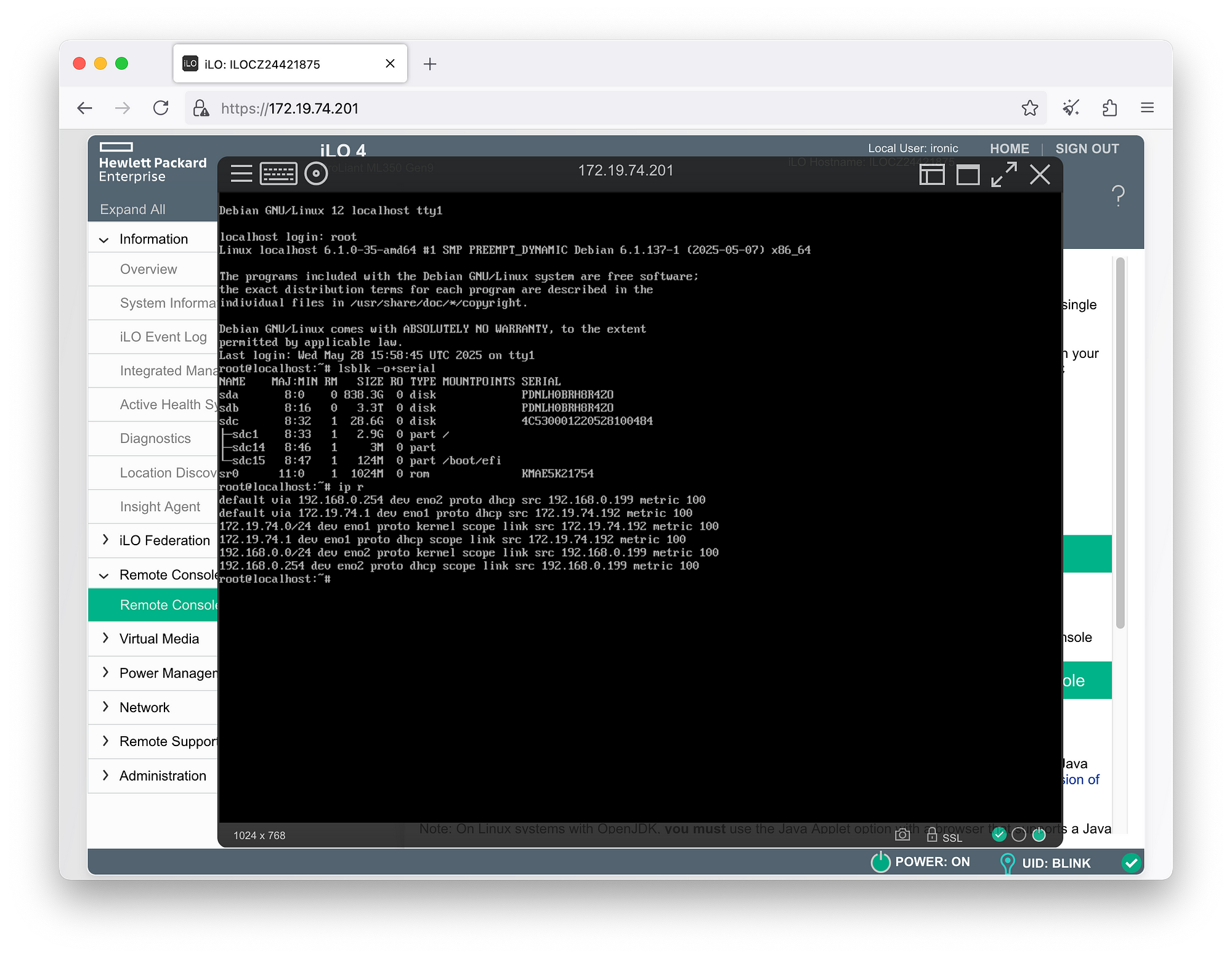Click the 1024 x 768 resolution label
The image size is (1232, 958).
(259, 835)
